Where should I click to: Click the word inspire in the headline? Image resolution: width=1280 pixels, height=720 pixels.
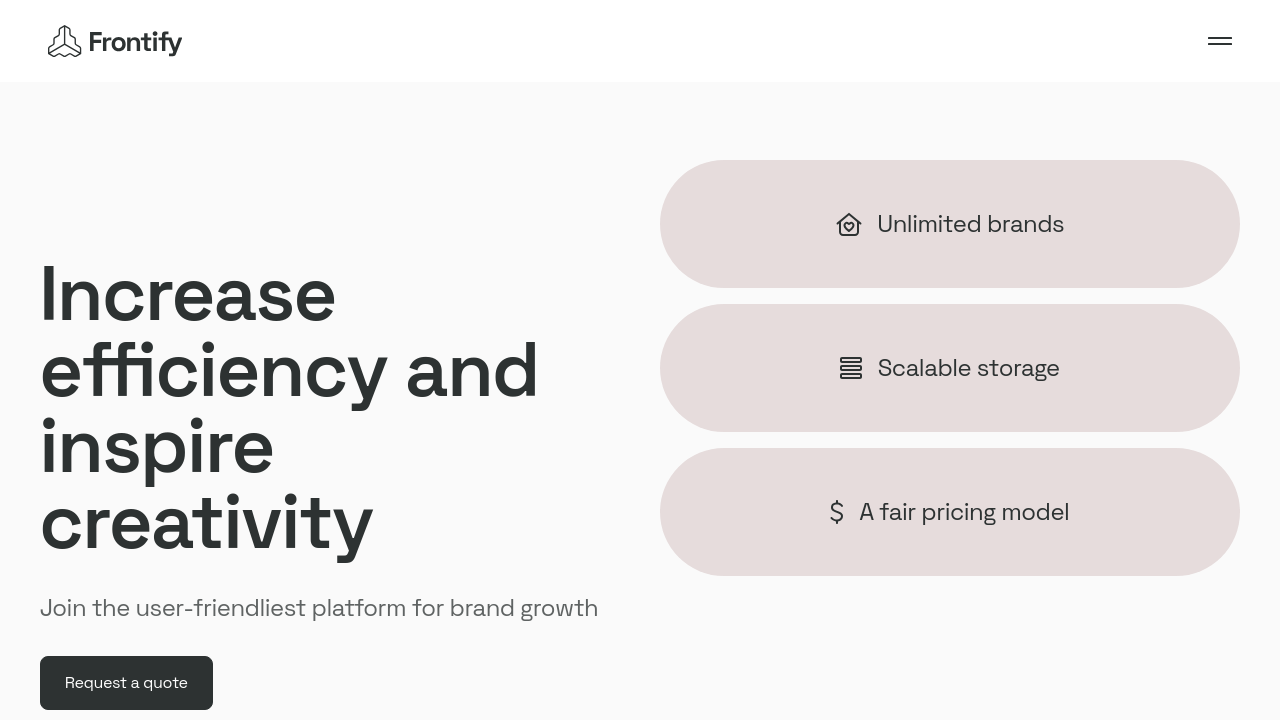[157, 447]
